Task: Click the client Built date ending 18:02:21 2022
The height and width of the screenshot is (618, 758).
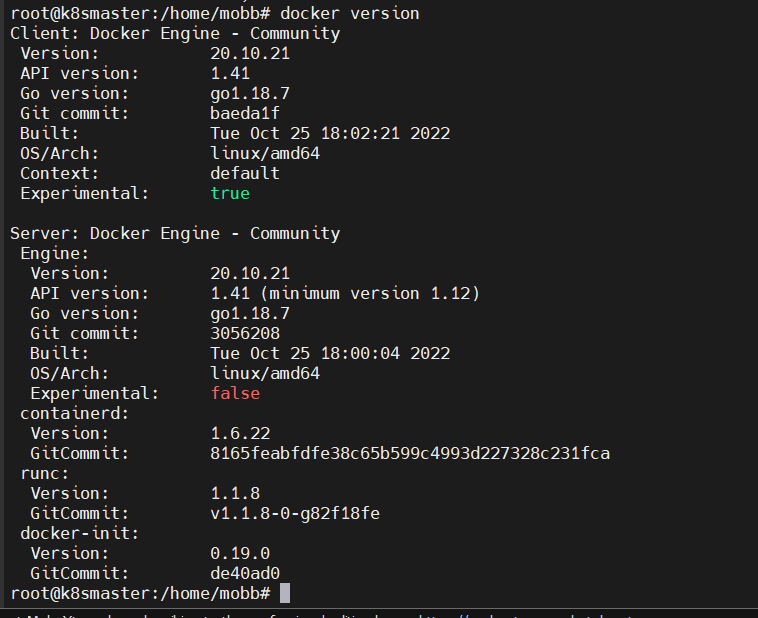Action: (330, 133)
